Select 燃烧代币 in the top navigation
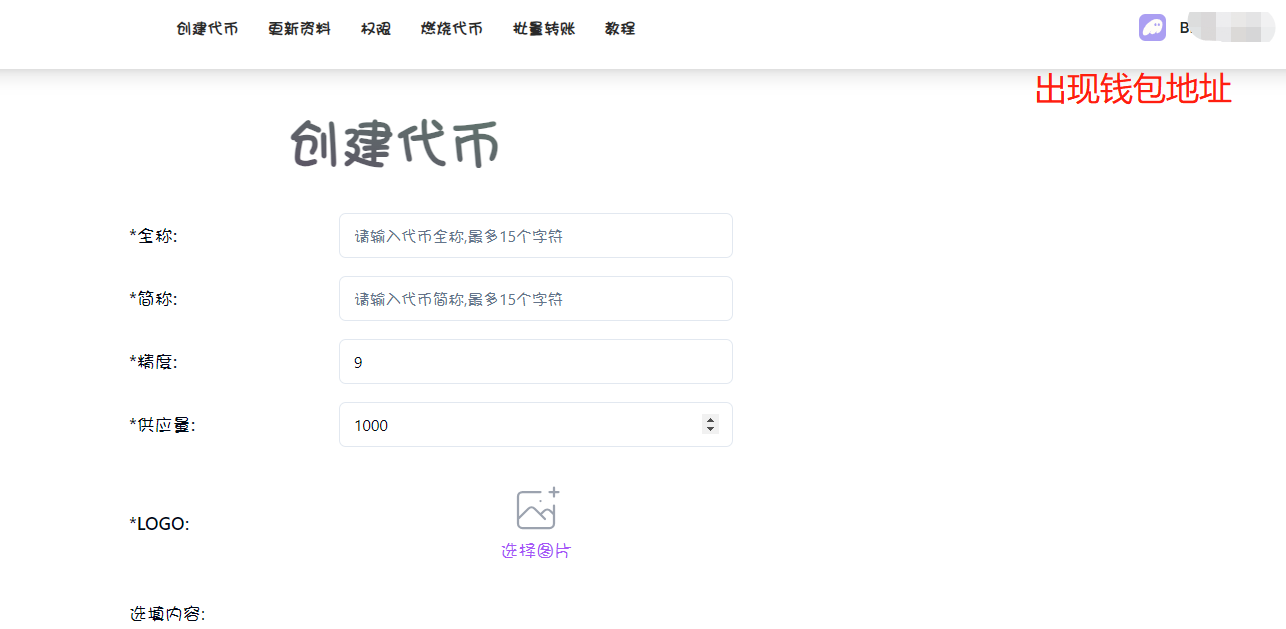1286x629 pixels. 452,29
